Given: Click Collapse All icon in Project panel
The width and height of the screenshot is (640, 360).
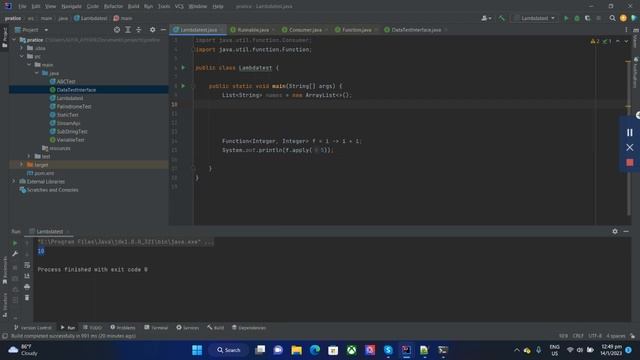Looking at the screenshot, I should [139, 30].
